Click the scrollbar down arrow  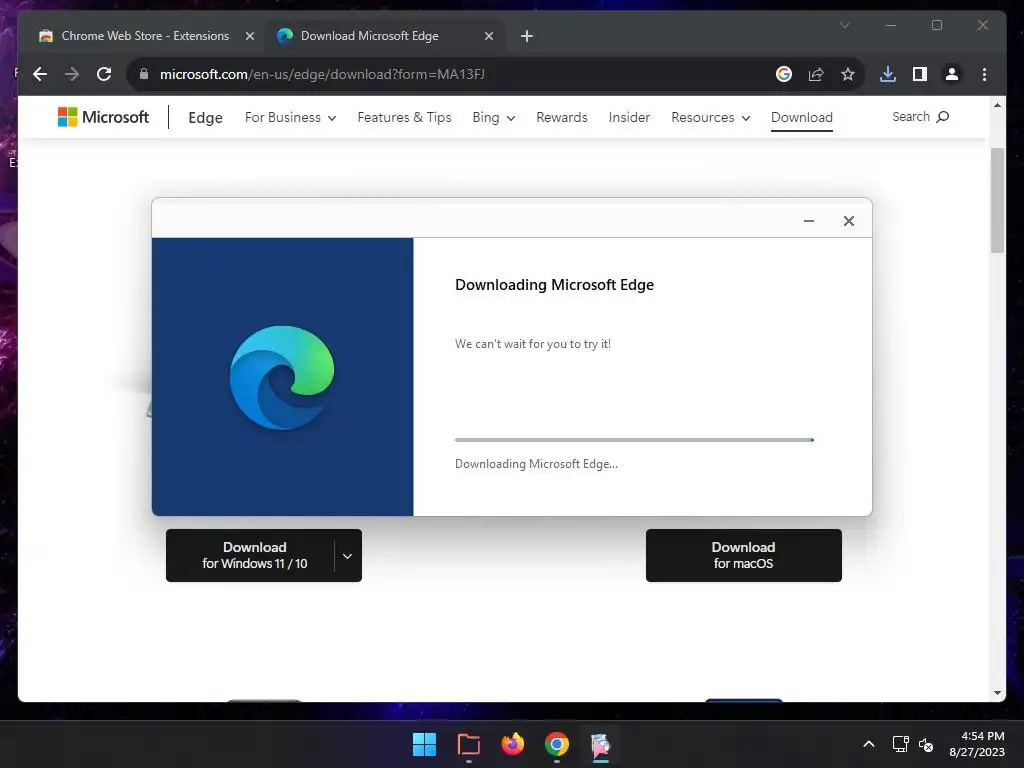pos(997,693)
